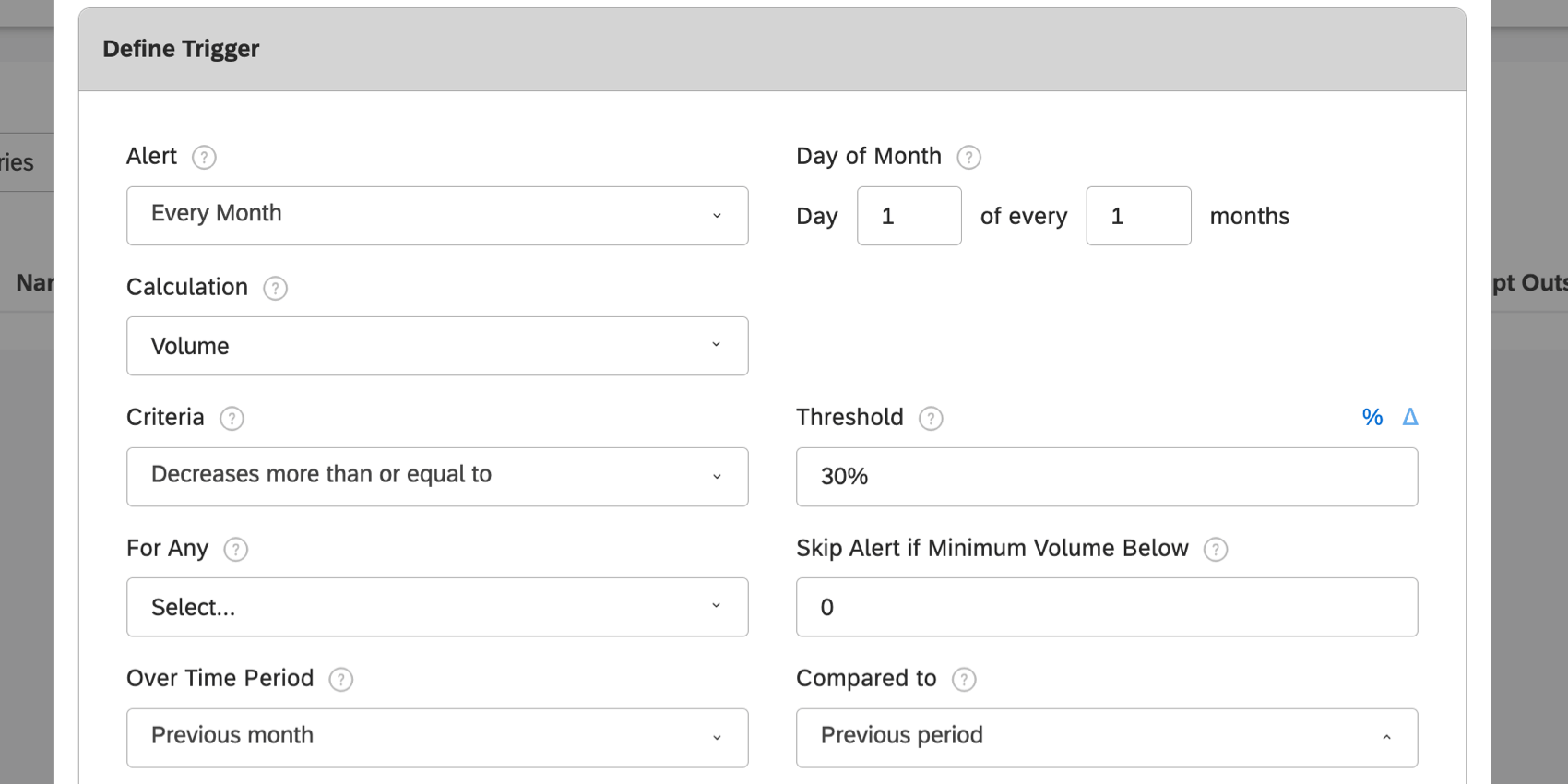Show the Threshold help tooltip icon
This screenshot has width=1568, height=784.
click(x=931, y=419)
